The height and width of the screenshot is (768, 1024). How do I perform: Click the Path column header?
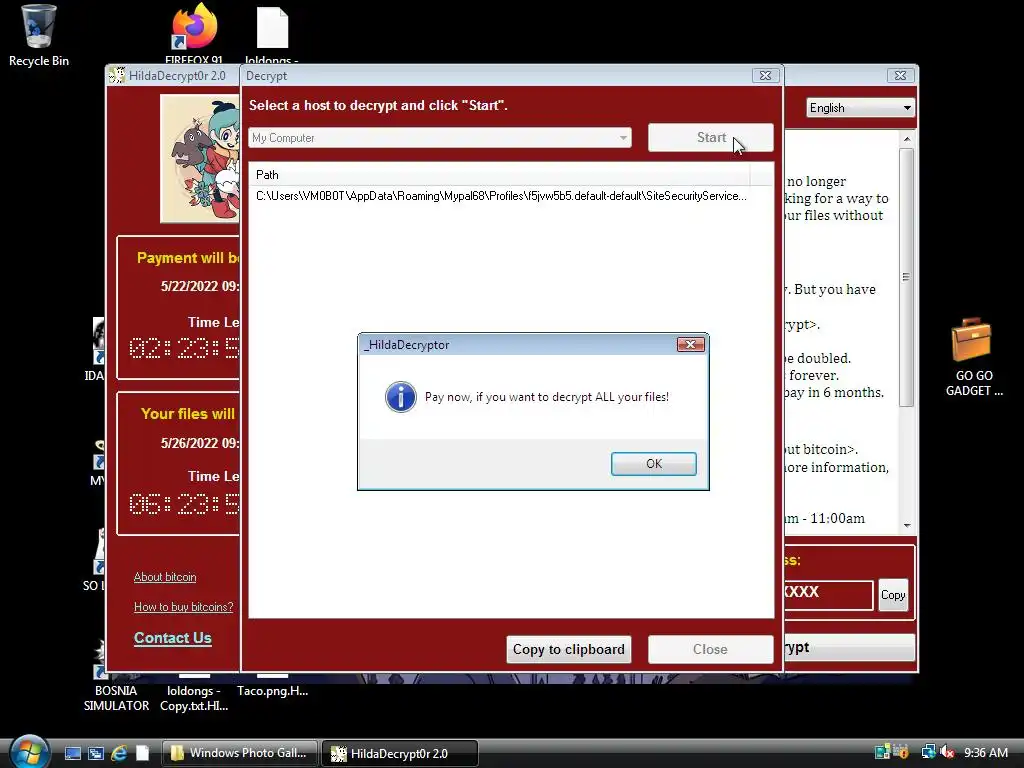pyautogui.click(x=500, y=174)
